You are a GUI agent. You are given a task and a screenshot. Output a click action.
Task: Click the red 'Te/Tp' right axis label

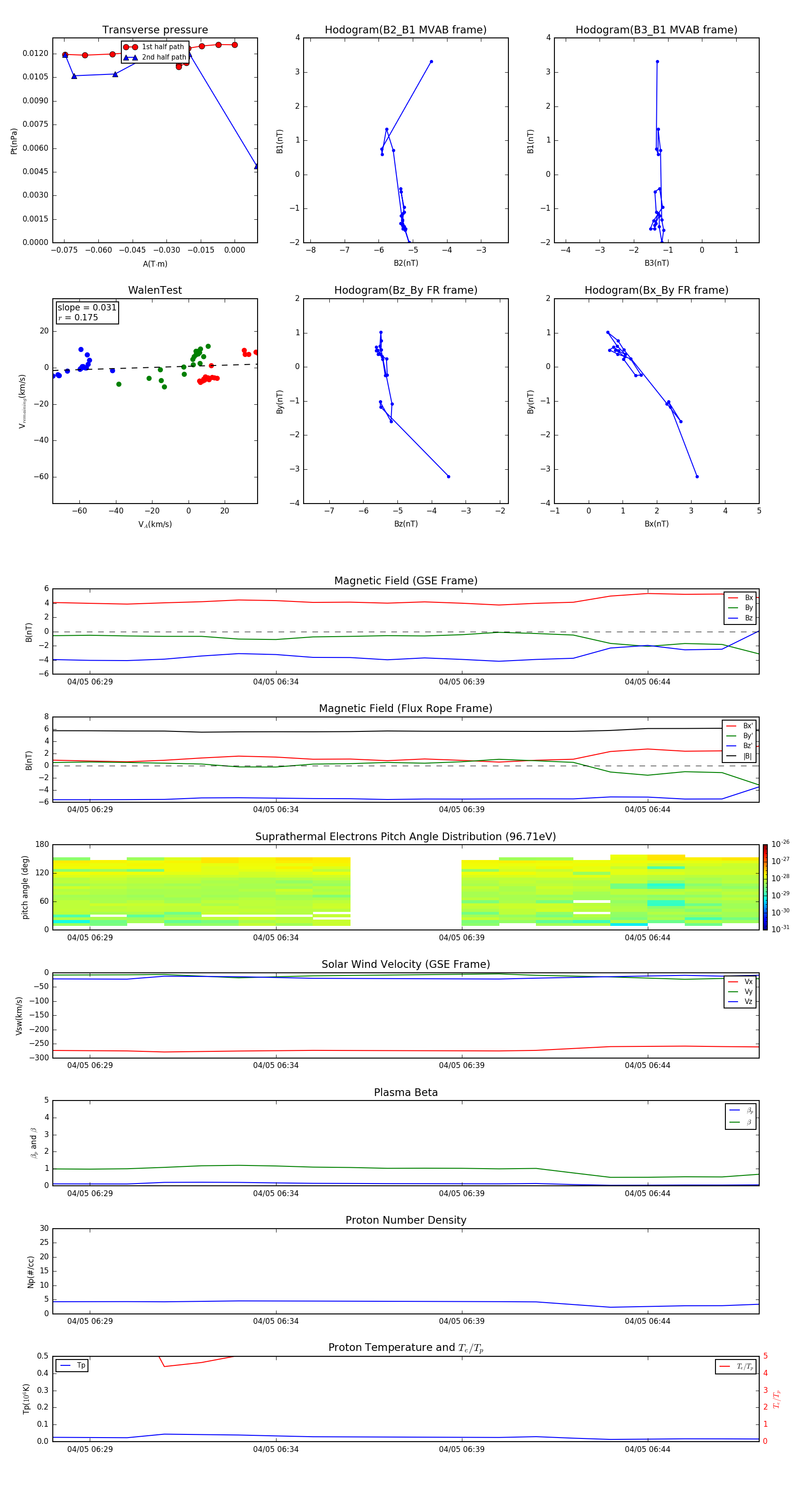[777, 1399]
